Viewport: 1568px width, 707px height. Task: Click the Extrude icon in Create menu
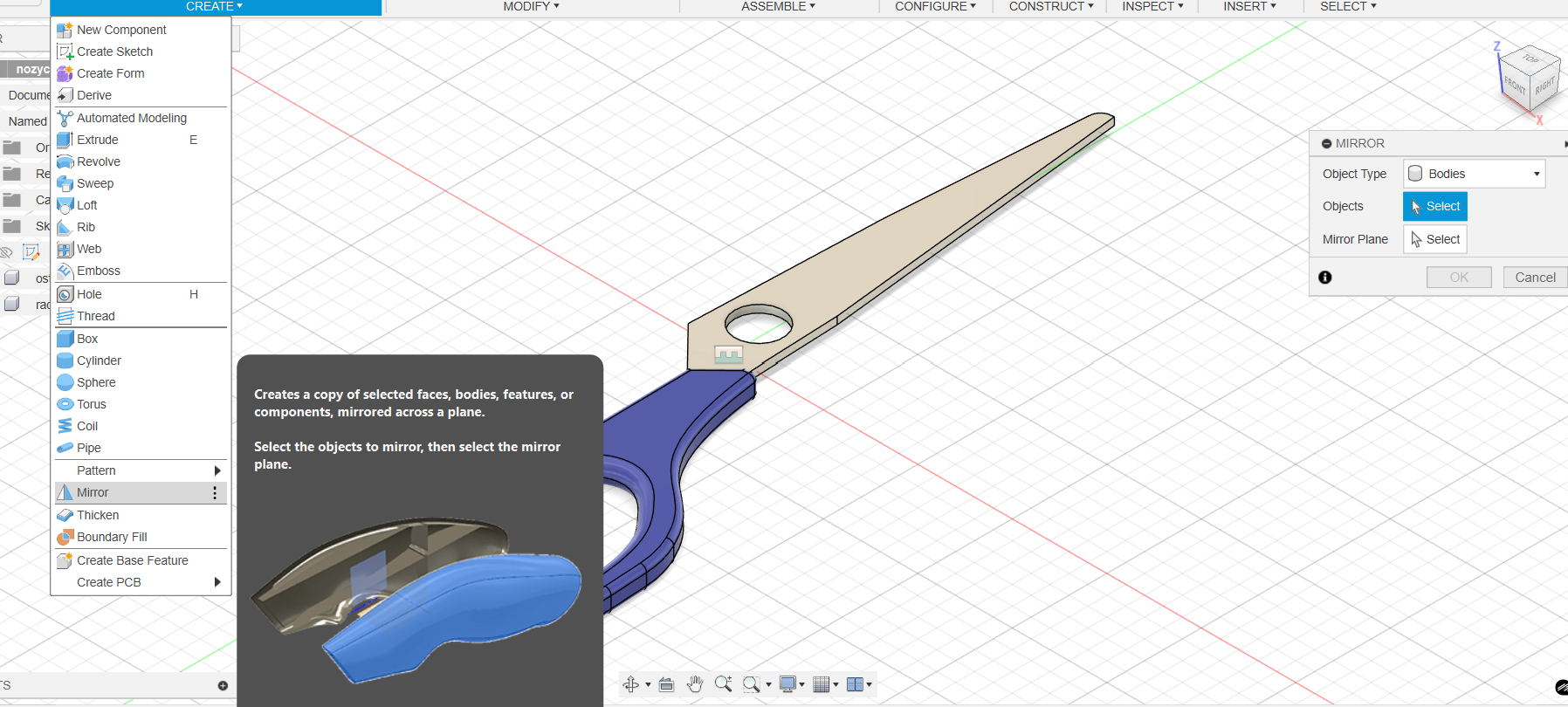tap(65, 140)
